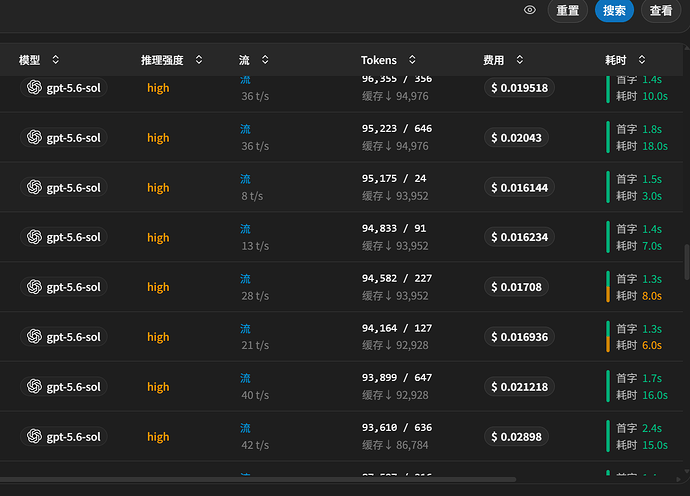Viewport: 690px width, 496px height.
Task: Click the 查看 view button
Action: tap(661, 10)
